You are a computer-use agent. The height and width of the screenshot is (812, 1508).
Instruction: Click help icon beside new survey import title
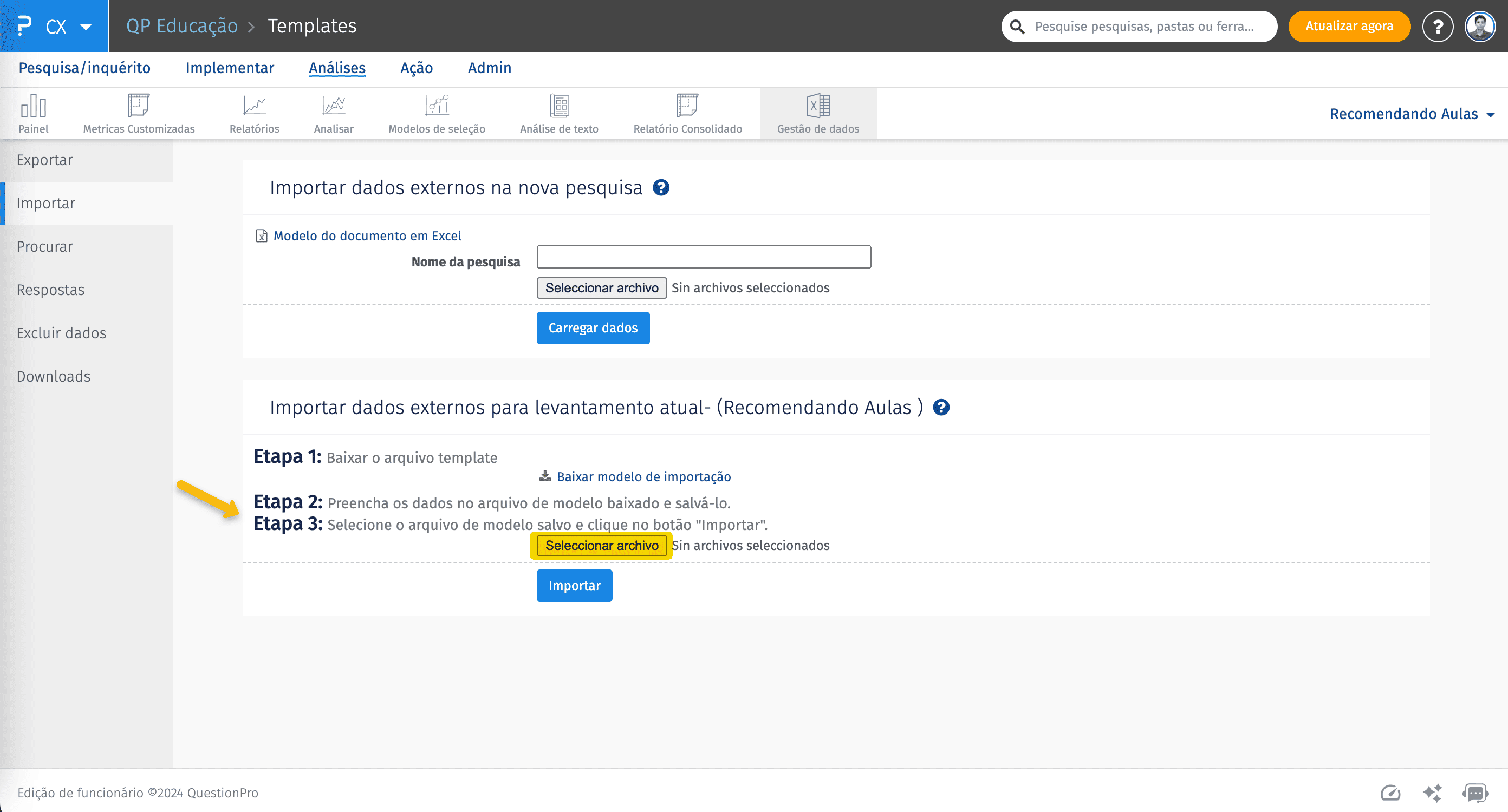pos(661,188)
